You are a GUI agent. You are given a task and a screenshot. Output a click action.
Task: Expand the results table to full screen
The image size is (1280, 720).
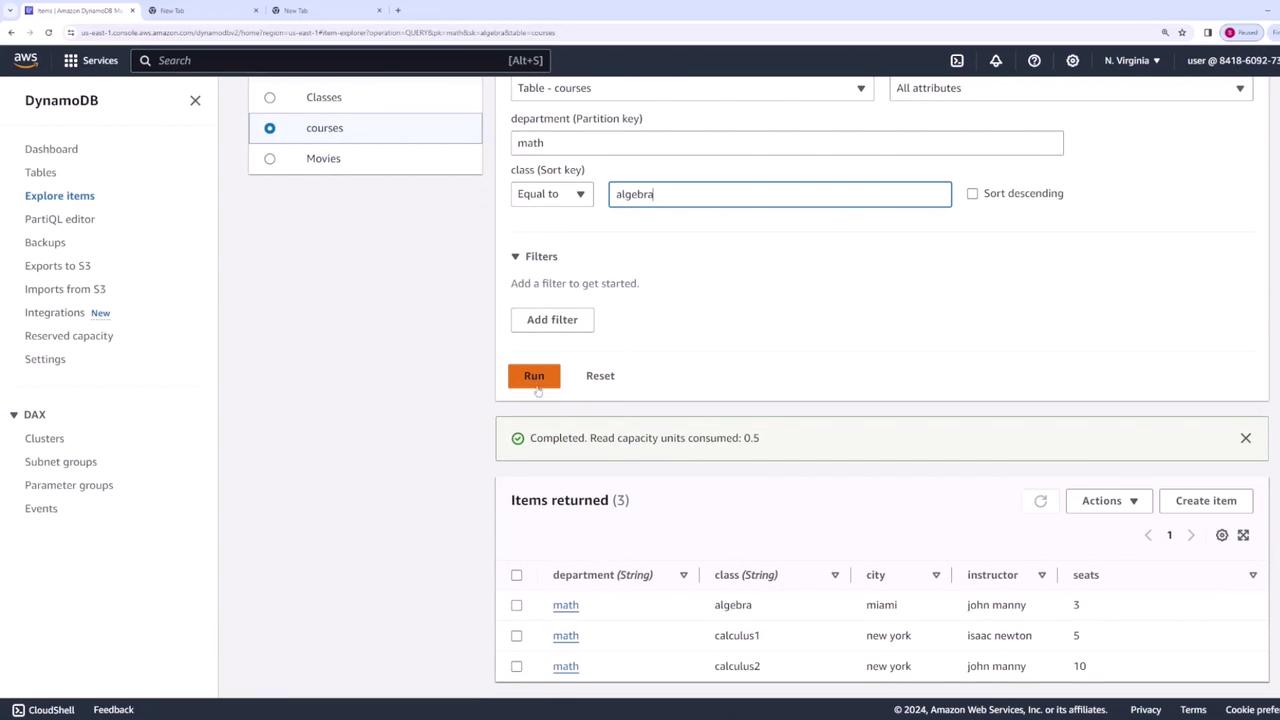1243,535
